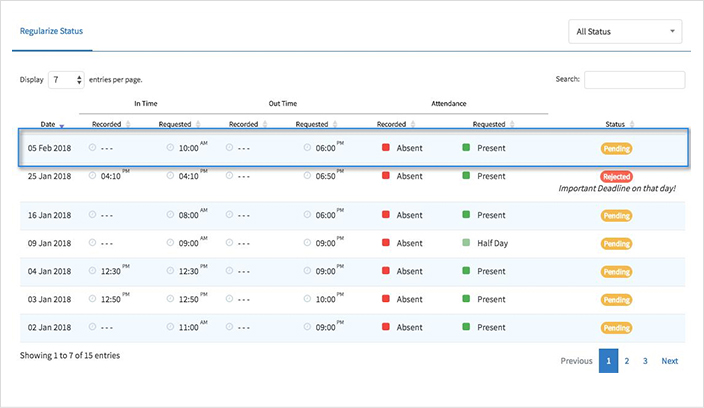Go to pagination page 2
Viewport: 704px width, 408px height.
pos(627,361)
